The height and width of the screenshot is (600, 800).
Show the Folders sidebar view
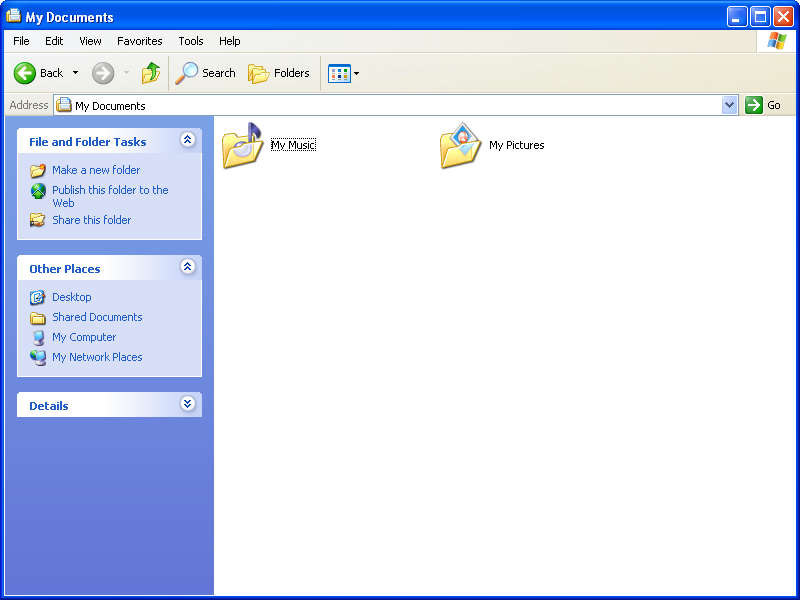coord(277,73)
